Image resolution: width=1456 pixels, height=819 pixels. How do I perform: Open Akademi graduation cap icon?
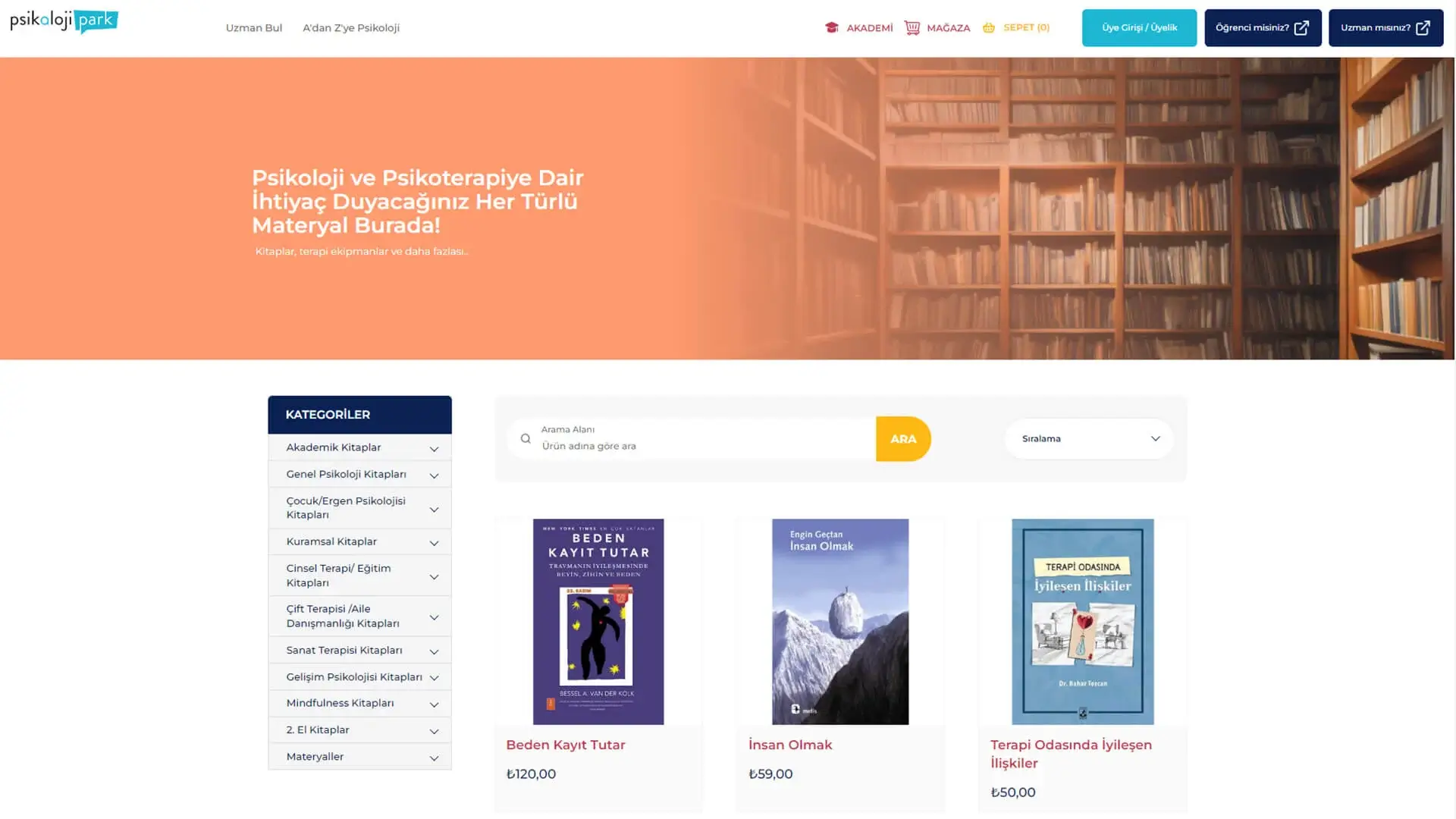pyautogui.click(x=832, y=27)
